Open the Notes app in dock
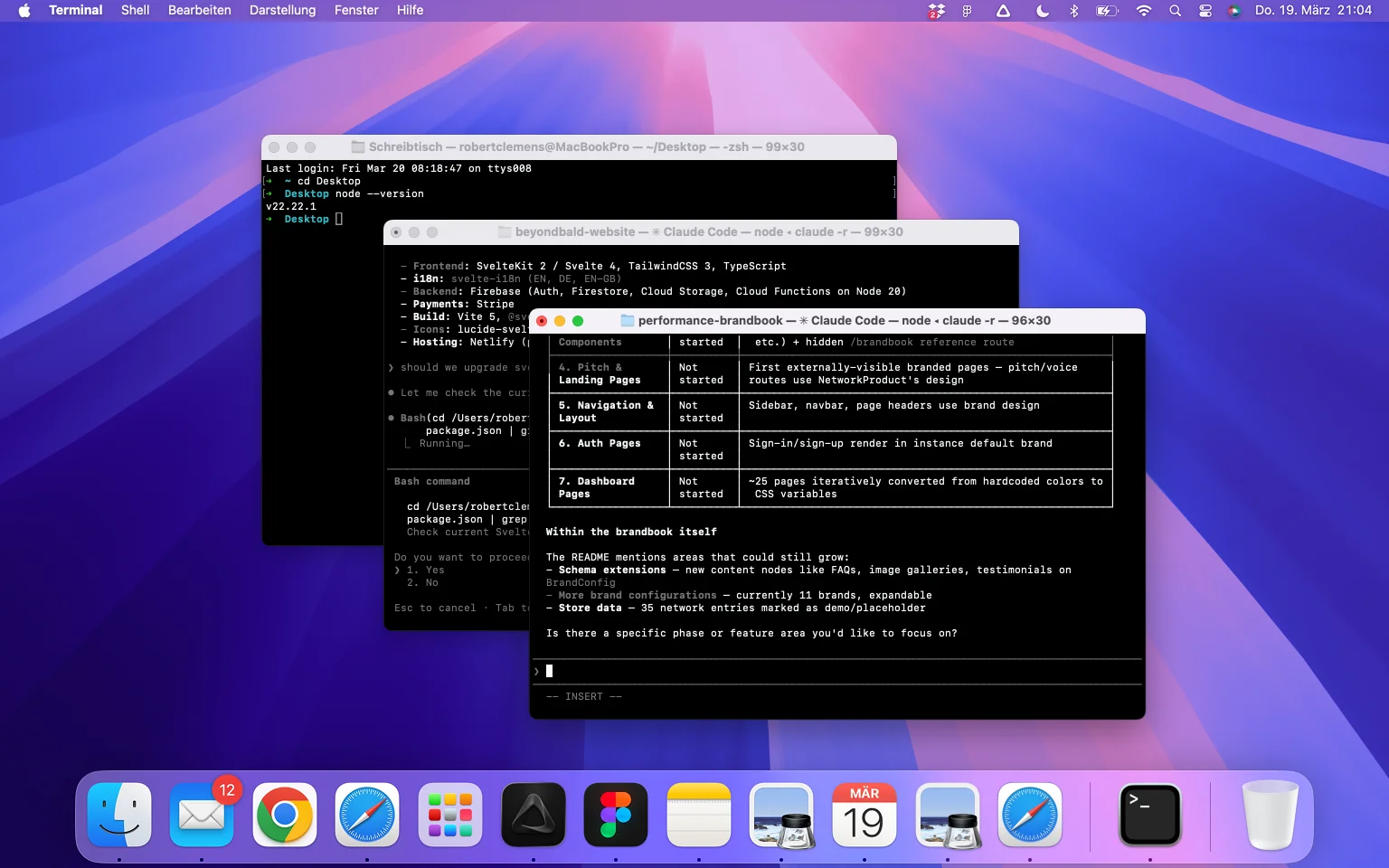The height and width of the screenshot is (868, 1389). 699,815
